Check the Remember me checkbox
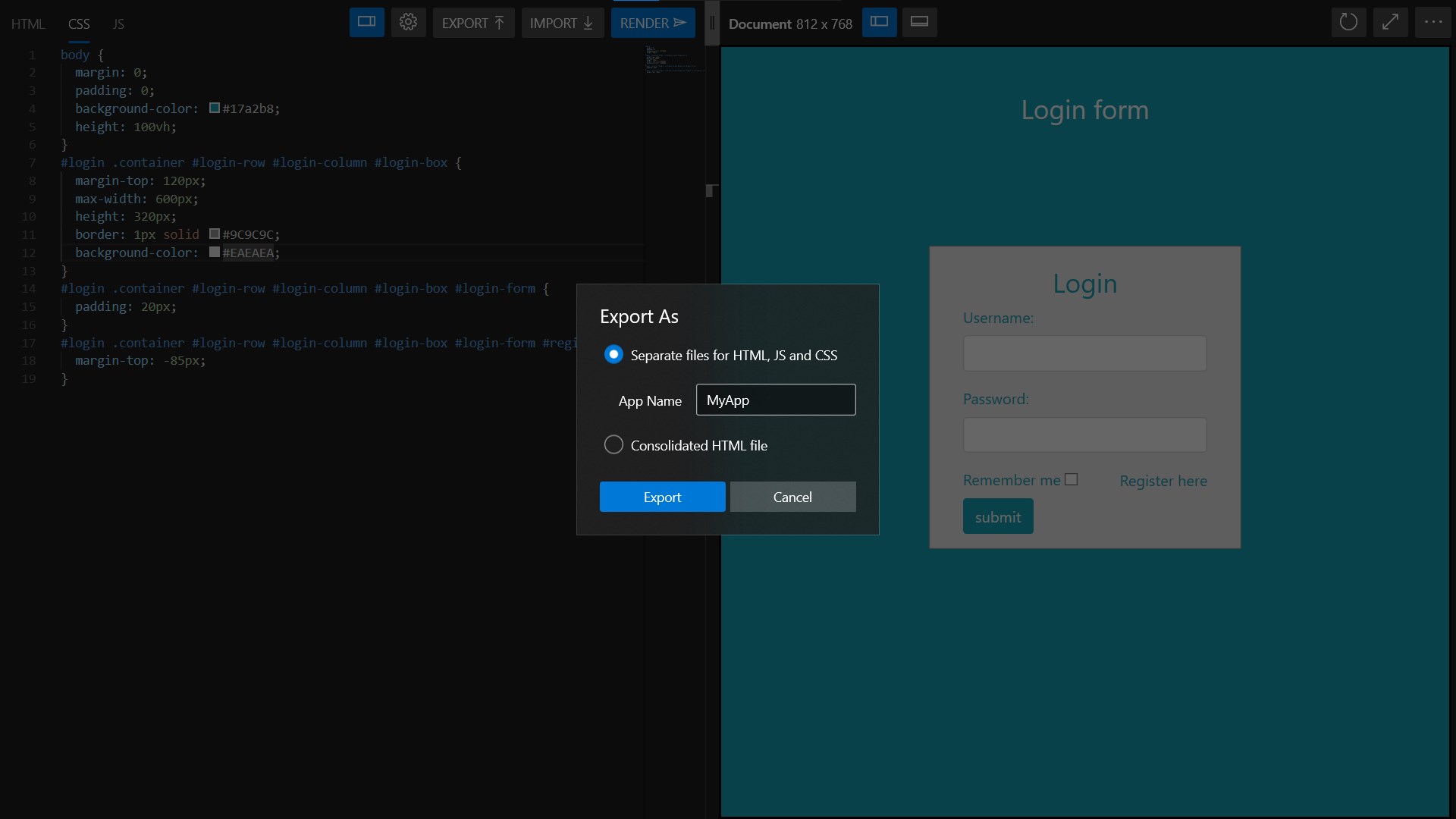The width and height of the screenshot is (1456, 819). [1071, 479]
